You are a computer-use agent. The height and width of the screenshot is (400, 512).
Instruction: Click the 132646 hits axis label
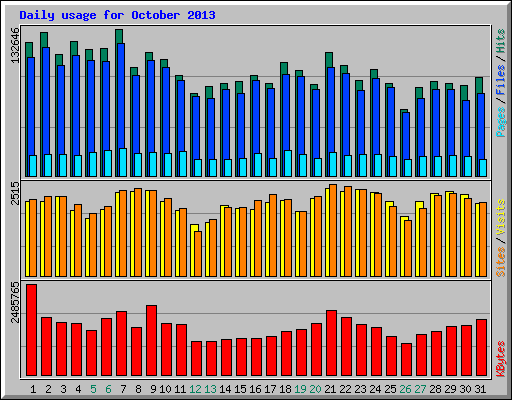click(x=15, y=45)
